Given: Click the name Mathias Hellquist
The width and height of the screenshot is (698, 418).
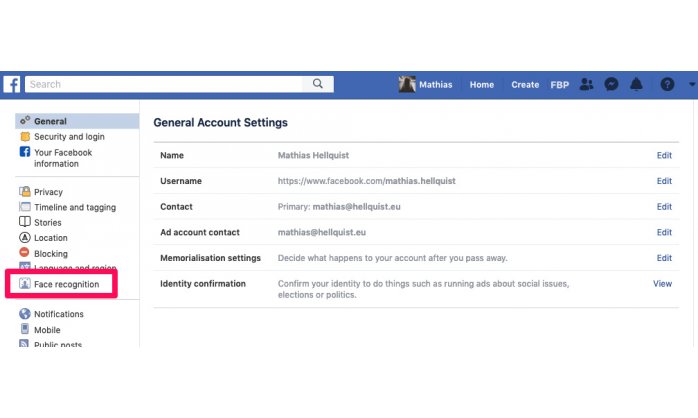Looking at the screenshot, I should (313, 155).
